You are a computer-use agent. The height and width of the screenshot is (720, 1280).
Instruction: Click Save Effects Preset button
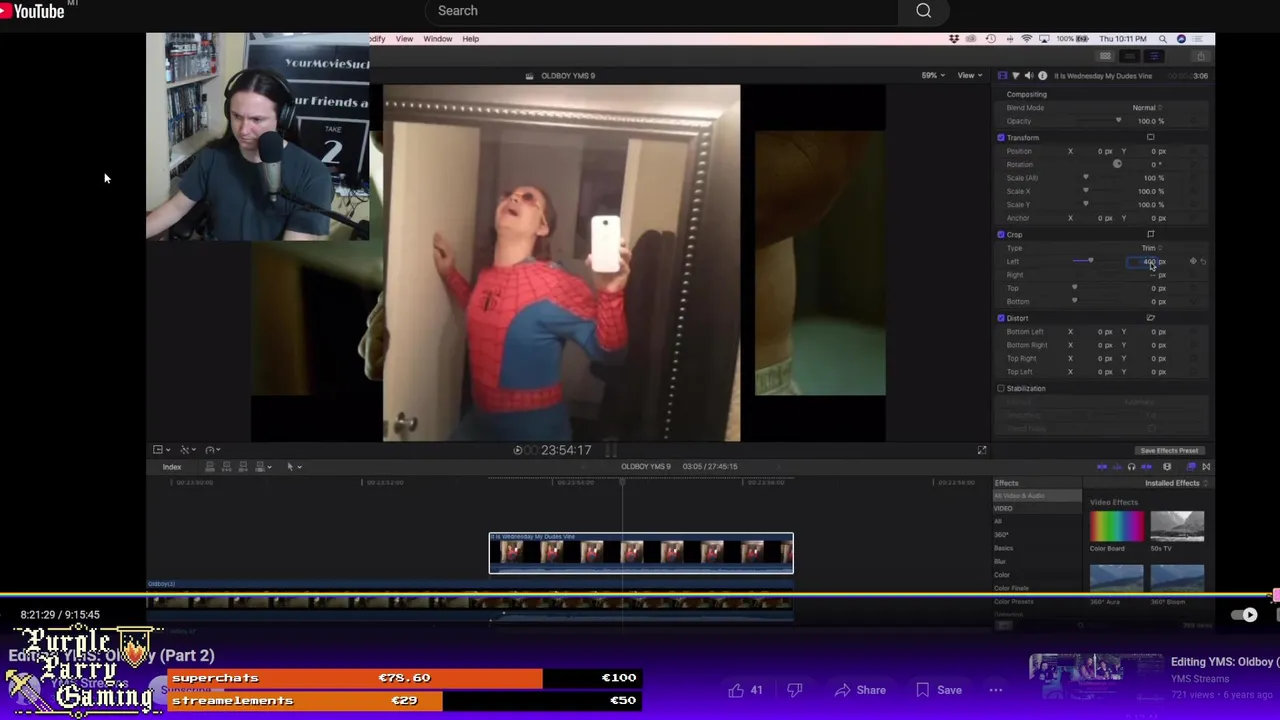(x=1168, y=451)
